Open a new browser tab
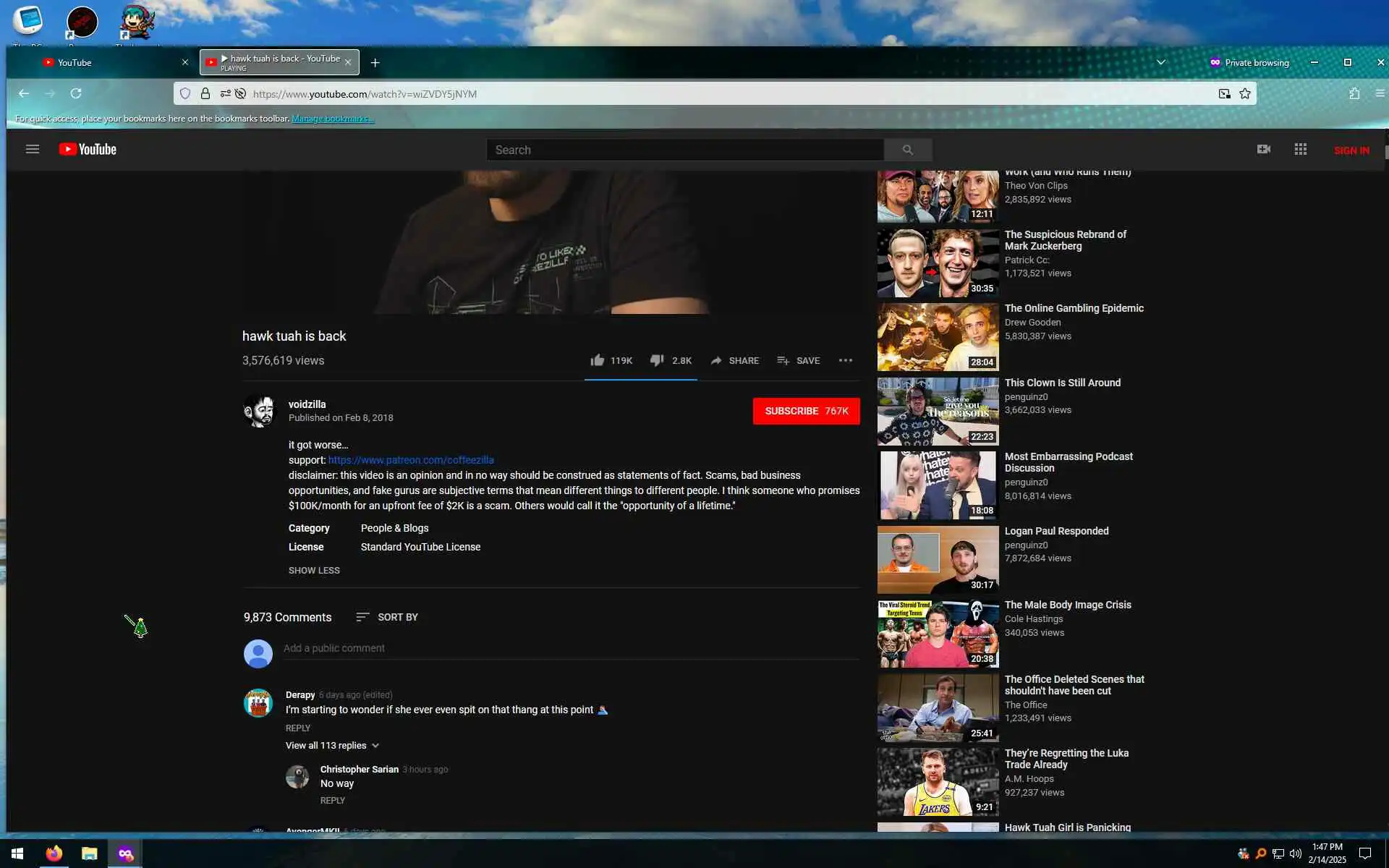Image resolution: width=1389 pixels, height=868 pixels. 375,63
